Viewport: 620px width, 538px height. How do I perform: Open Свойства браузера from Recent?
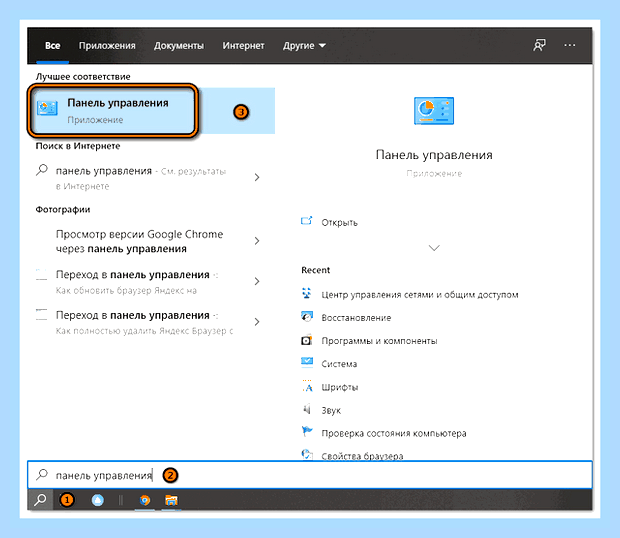click(362, 456)
